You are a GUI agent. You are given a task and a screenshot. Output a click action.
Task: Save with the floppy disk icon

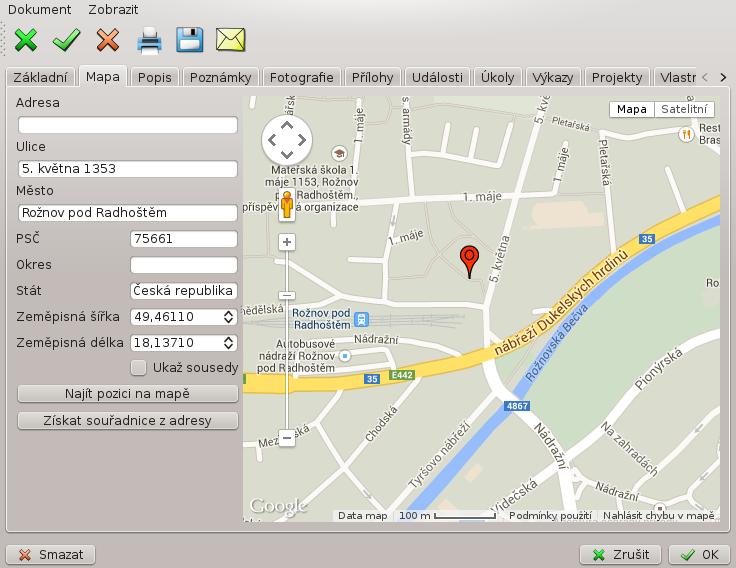click(190, 40)
